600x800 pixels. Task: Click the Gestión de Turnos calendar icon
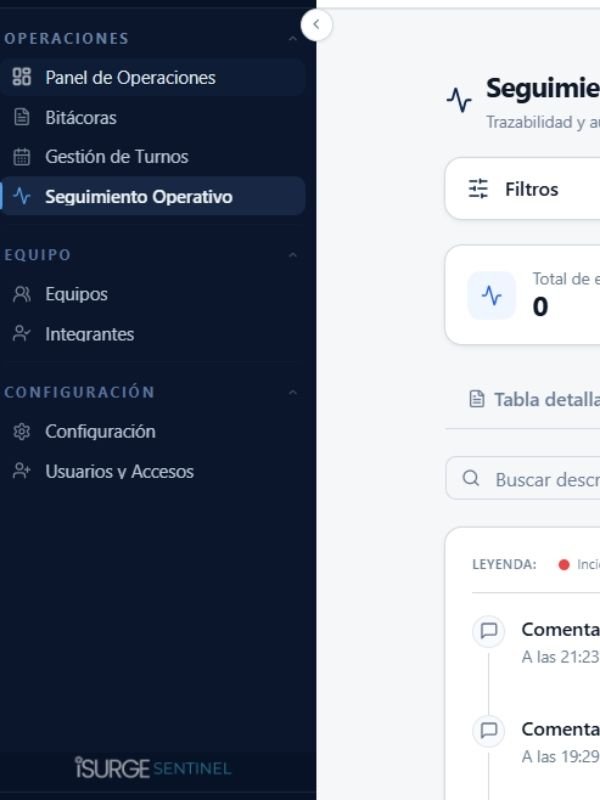22,157
